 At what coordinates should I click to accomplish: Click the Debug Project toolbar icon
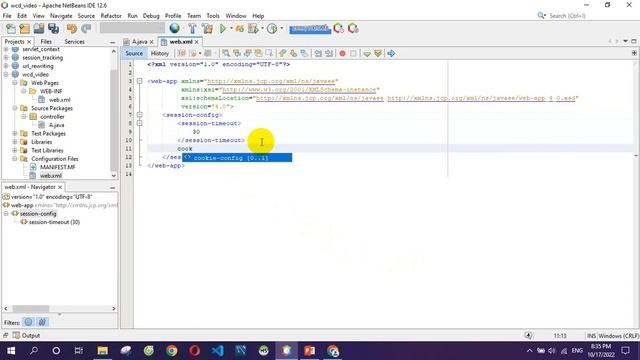pyautogui.click(x=240, y=29)
